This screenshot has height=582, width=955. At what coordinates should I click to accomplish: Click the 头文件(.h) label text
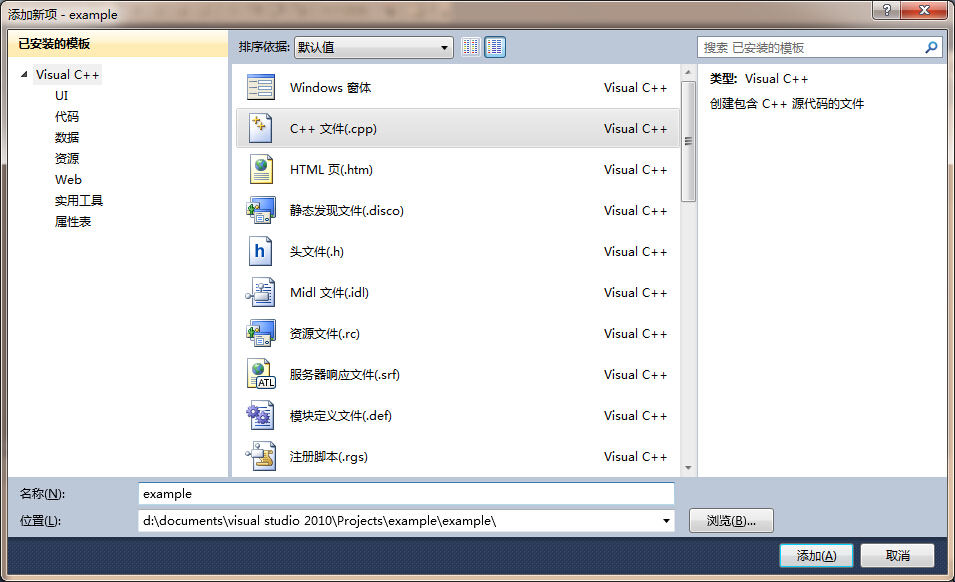(x=317, y=251)
